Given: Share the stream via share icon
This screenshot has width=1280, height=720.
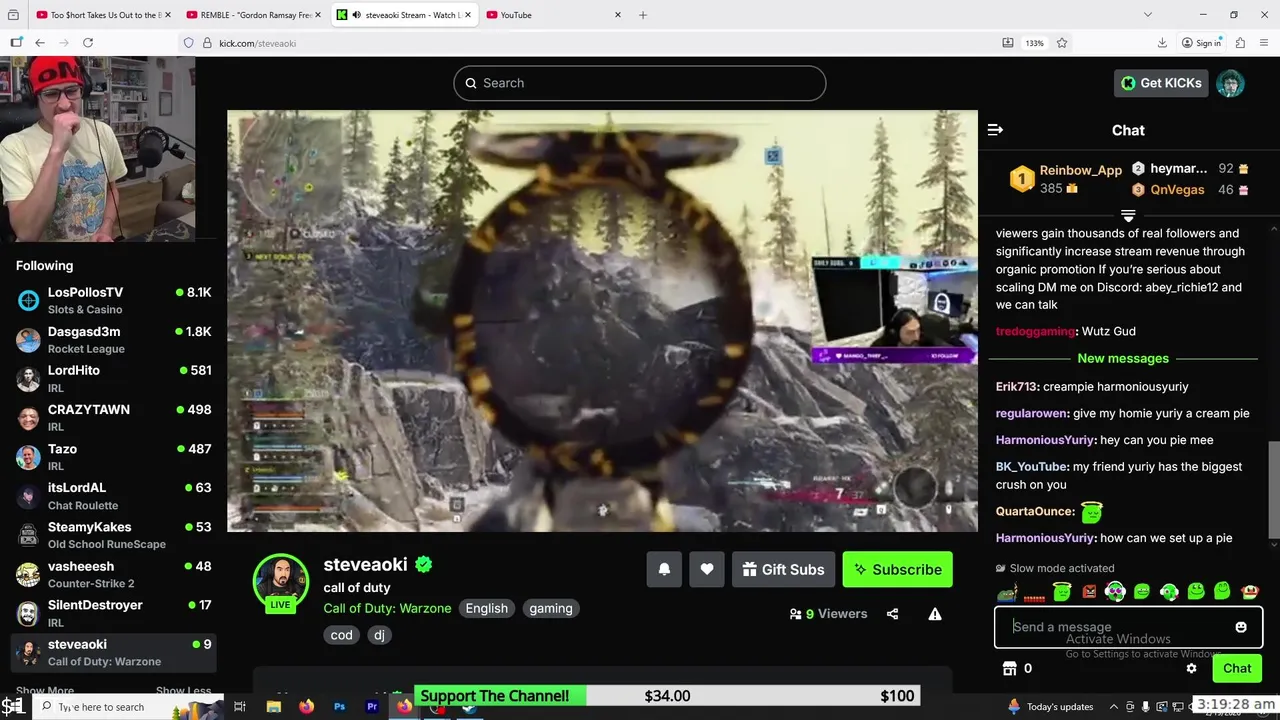Looking at the screenshot, I should 892,614.
